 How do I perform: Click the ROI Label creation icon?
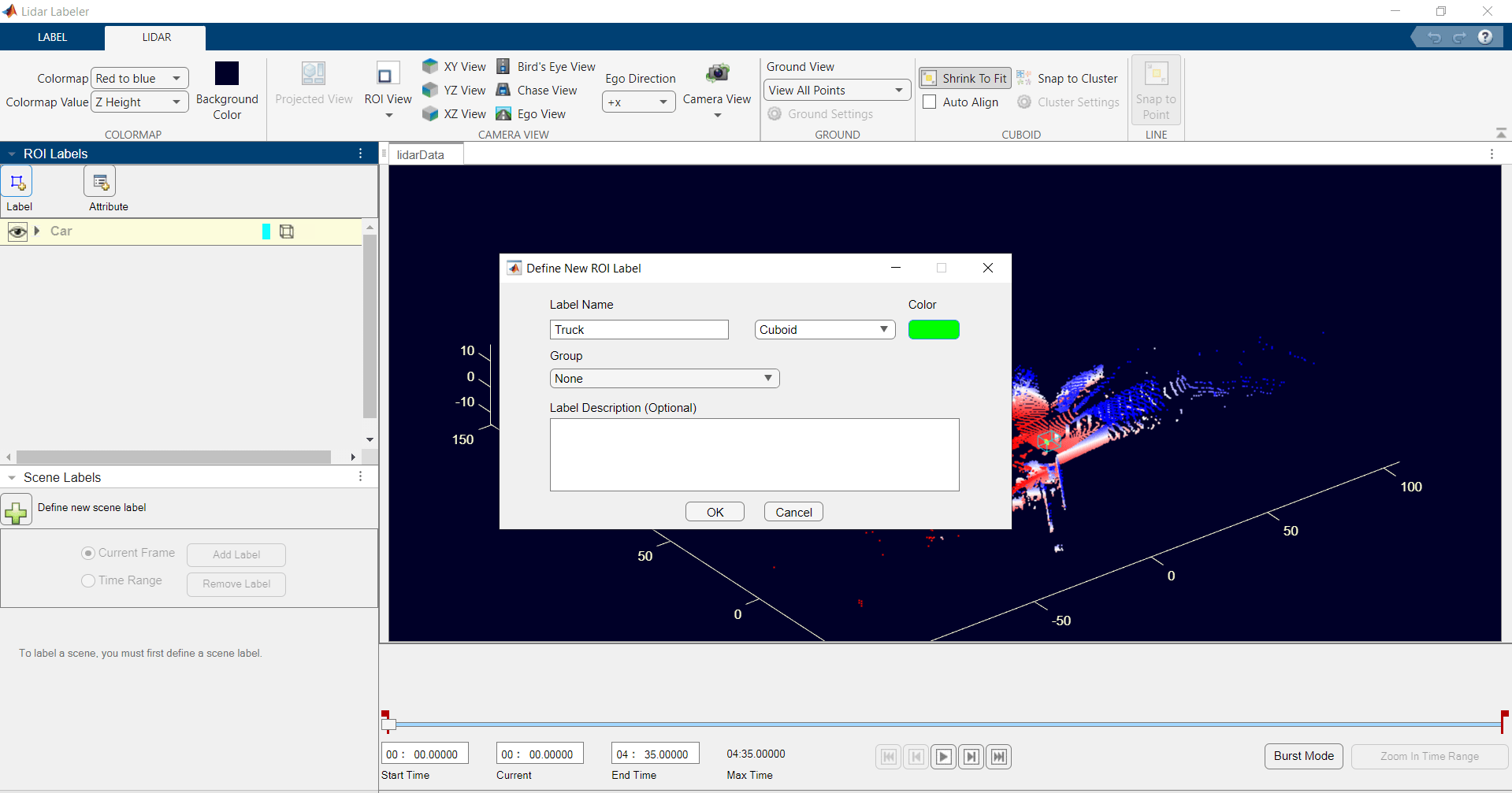(17, 183)
